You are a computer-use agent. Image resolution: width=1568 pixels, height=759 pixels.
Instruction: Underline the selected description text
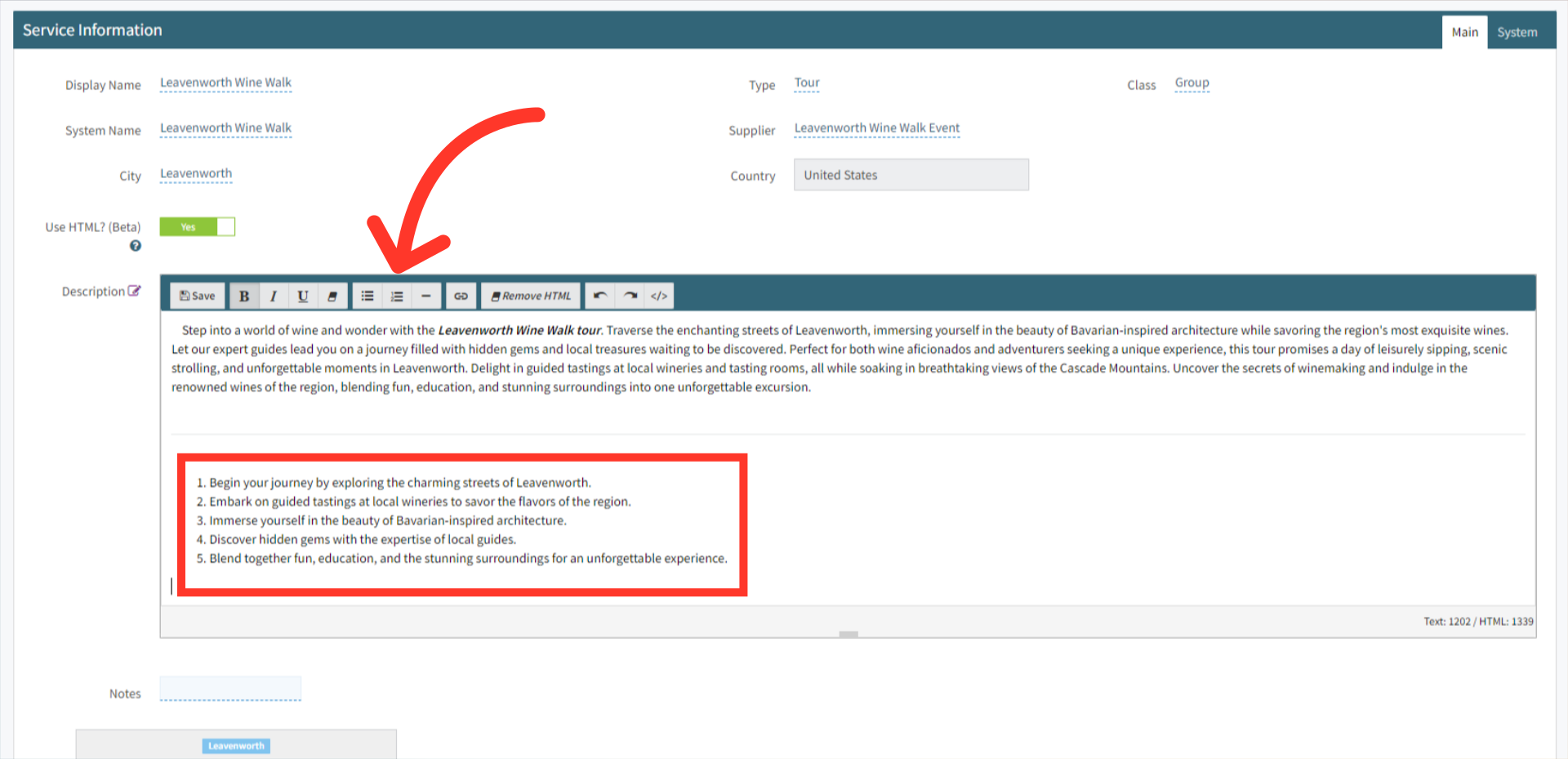point(303,296)
